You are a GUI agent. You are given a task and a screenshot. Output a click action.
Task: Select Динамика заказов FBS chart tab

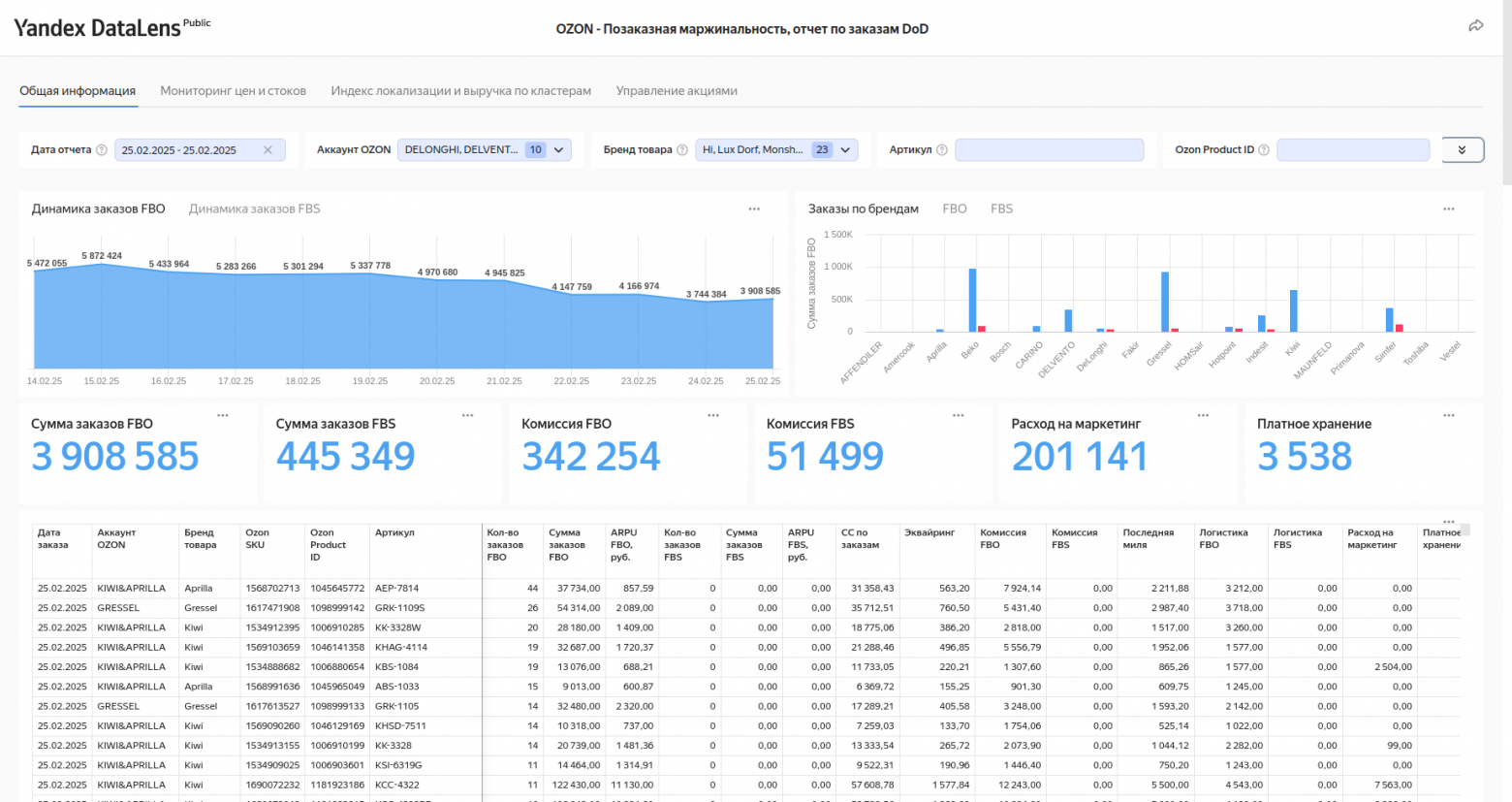click(x=254, y=209)
